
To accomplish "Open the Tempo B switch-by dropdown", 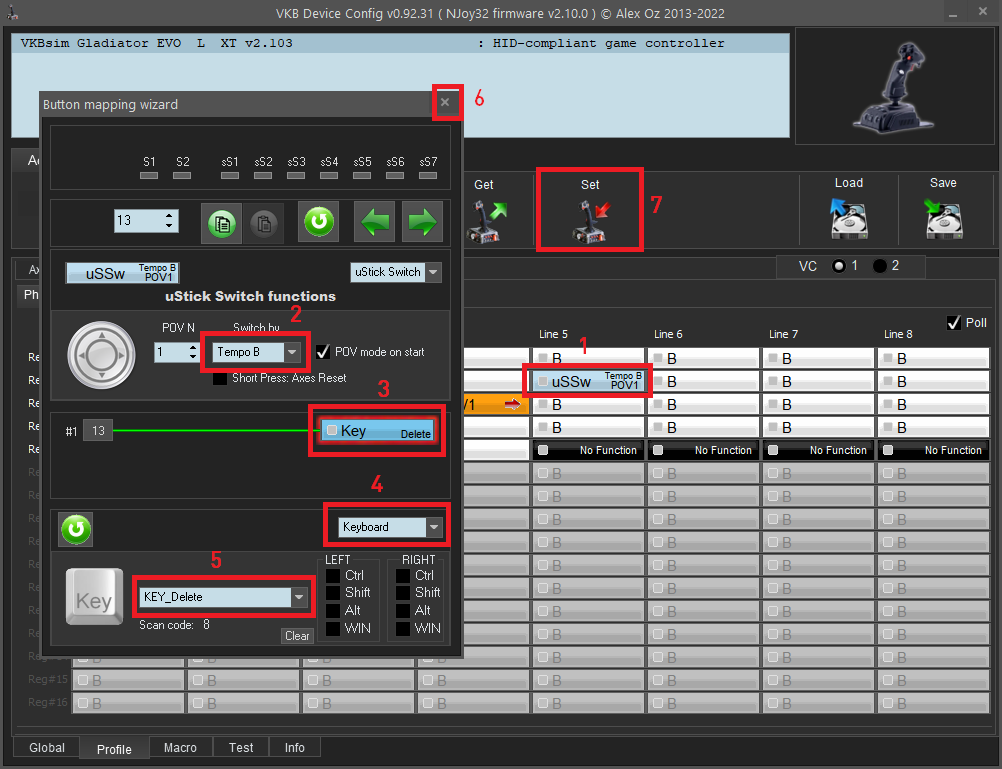I will [291, 352].
